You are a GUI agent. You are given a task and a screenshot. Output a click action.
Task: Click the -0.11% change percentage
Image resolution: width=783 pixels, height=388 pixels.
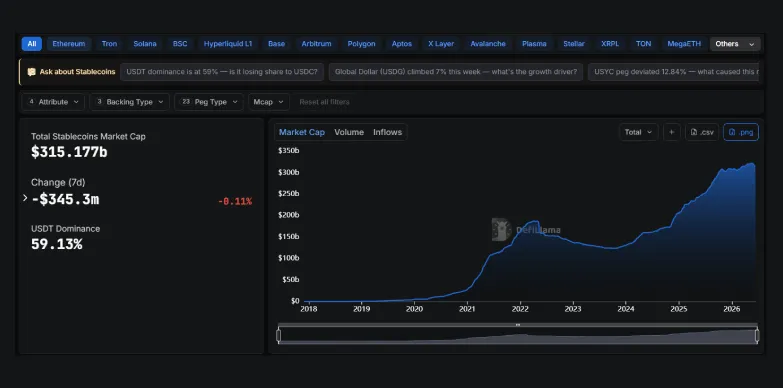(235, 202)
